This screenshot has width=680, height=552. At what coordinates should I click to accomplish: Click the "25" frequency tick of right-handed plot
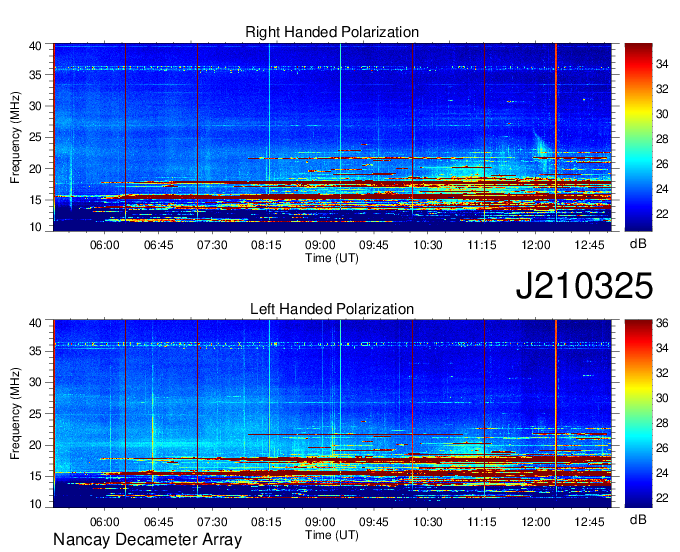(35, 137)
